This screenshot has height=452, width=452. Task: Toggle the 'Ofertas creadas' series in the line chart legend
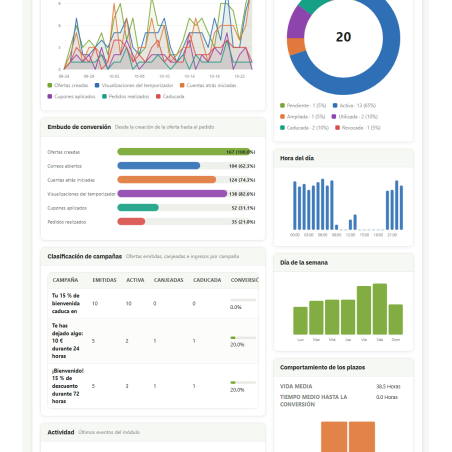(x=68, y=85)
